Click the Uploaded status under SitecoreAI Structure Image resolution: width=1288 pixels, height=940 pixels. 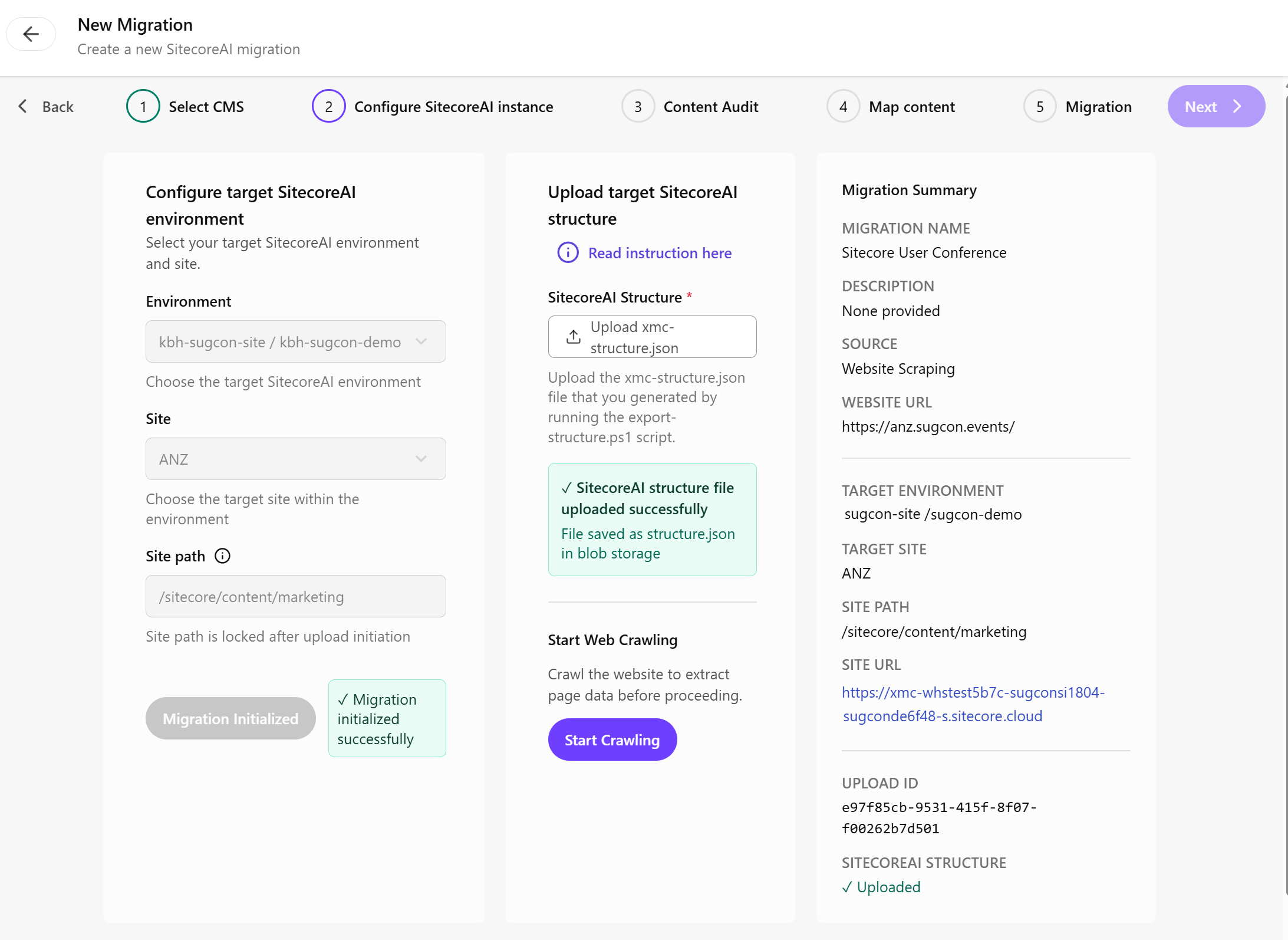[881, 887]
